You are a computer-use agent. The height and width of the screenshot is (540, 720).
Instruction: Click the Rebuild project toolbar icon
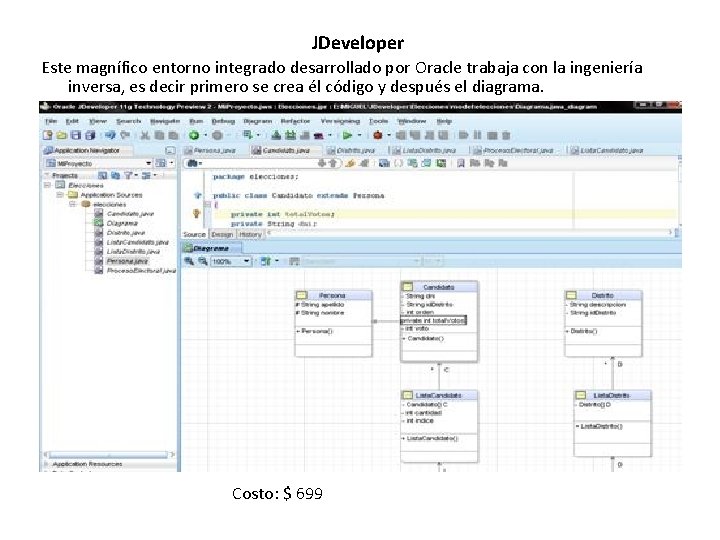[290, 135]
